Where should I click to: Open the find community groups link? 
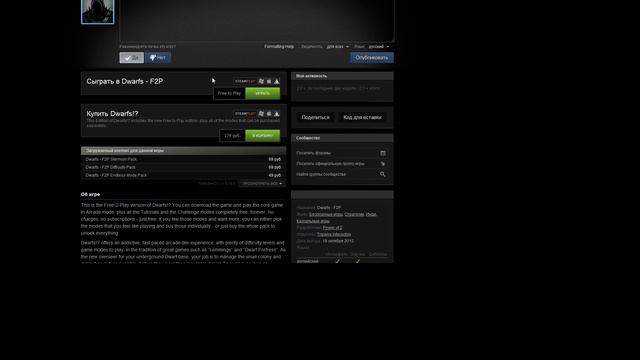pos(321,174)
